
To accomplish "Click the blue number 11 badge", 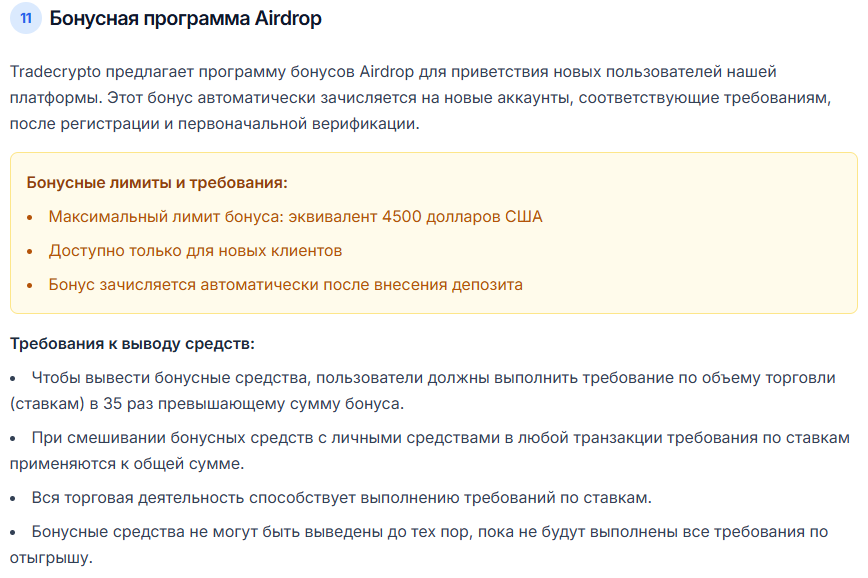I will click(25, 18).
